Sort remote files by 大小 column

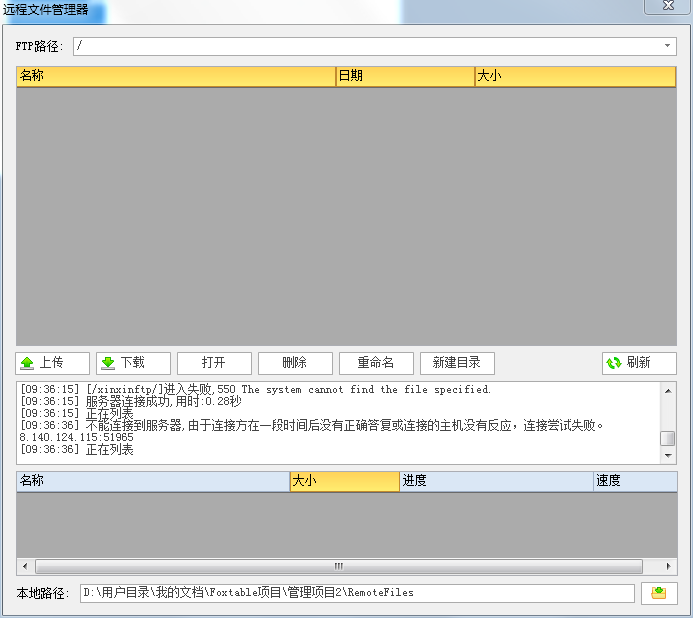575,76
